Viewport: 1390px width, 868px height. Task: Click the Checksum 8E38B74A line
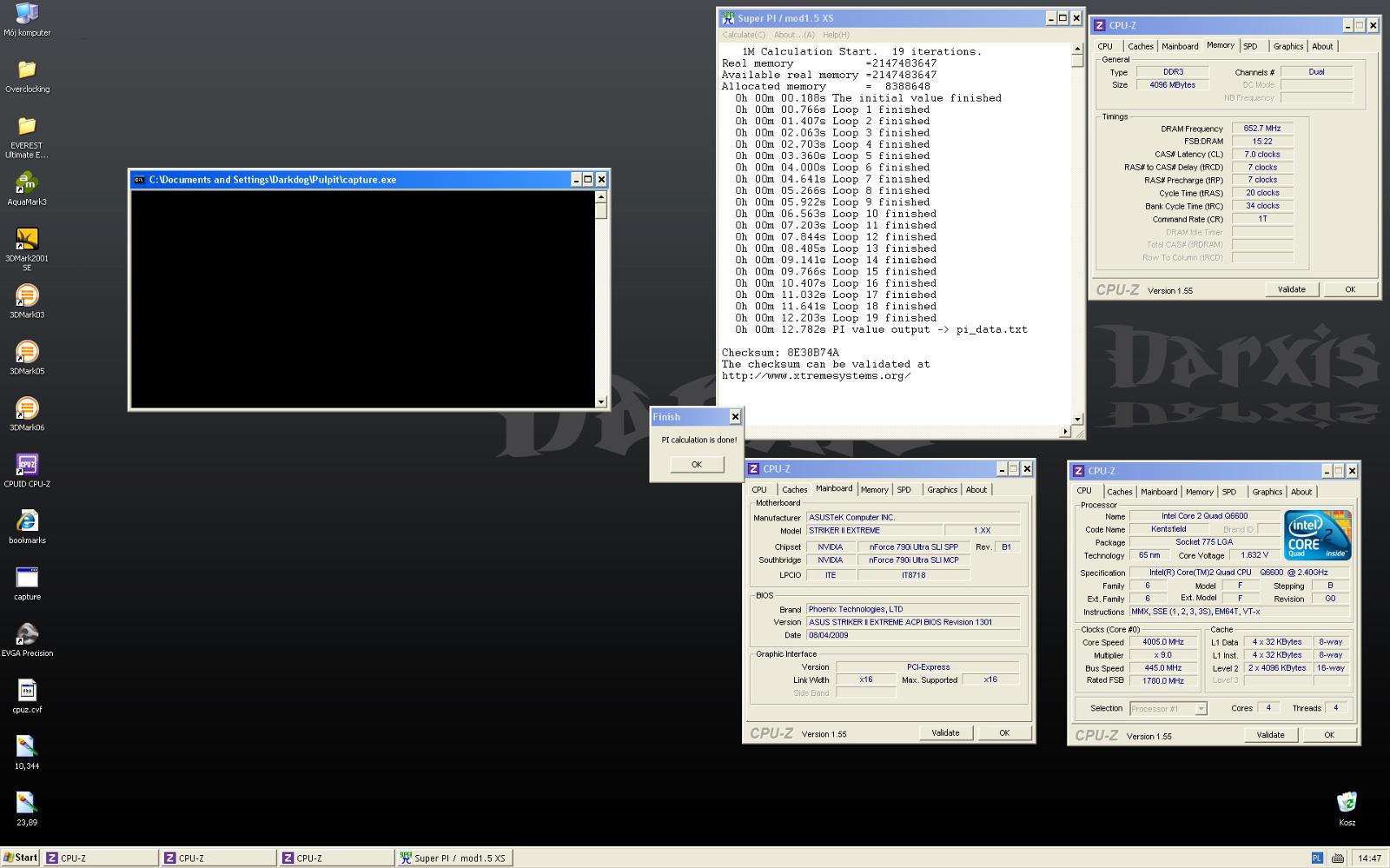780,353
